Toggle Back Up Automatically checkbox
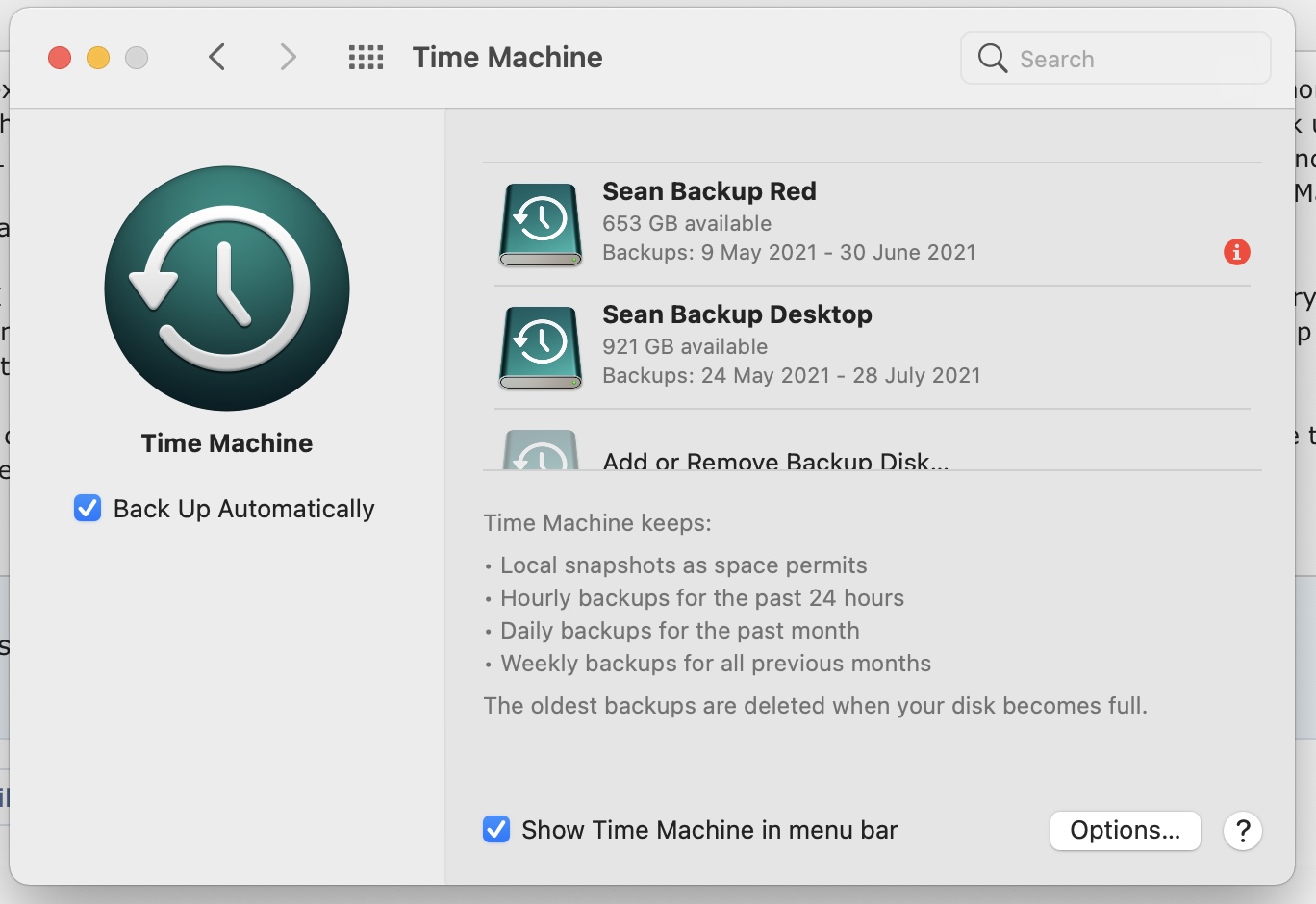This screenshot has width=1316, height=904. click(x=88, y=508)
